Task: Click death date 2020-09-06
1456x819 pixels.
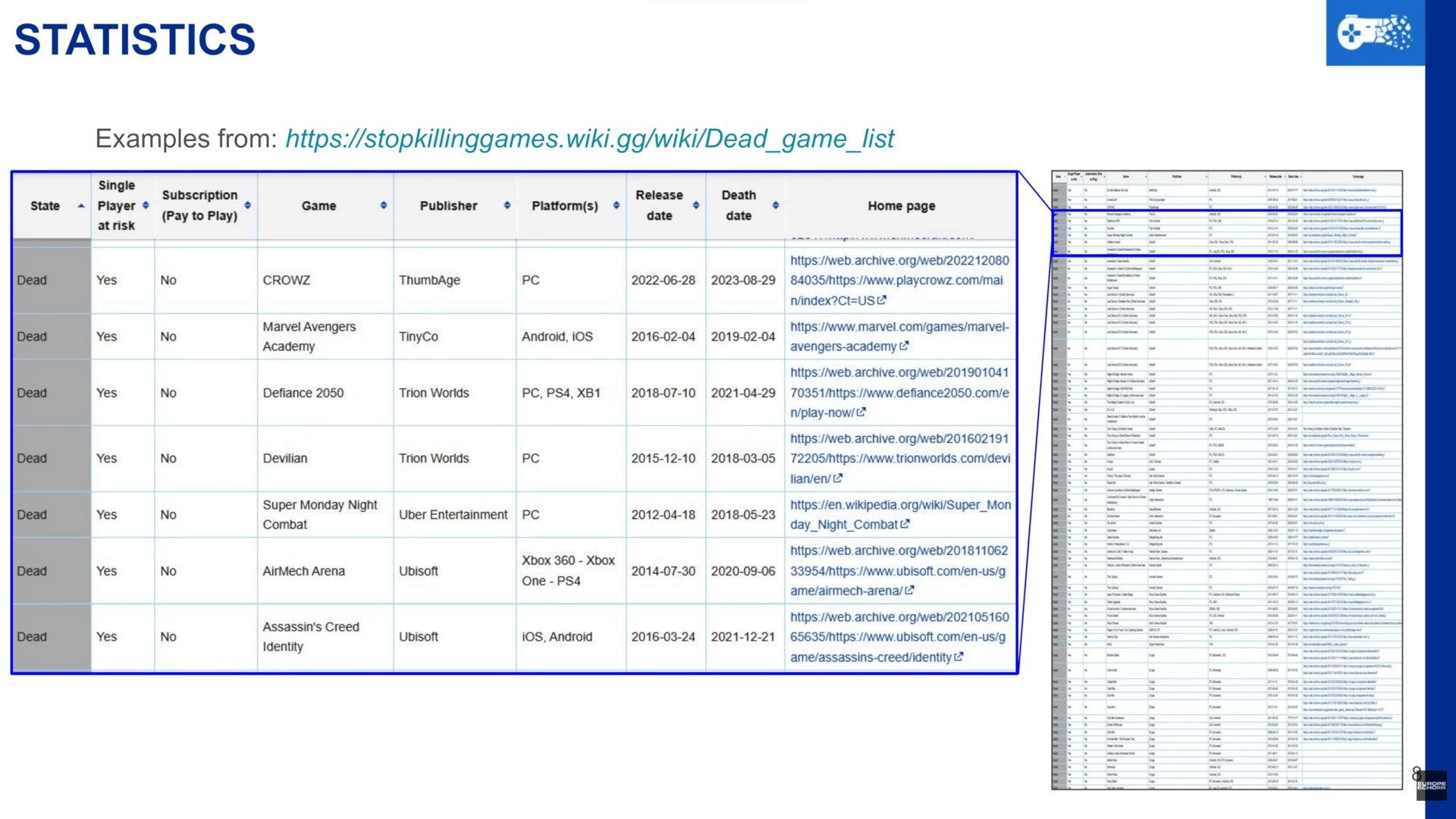Action: 743,571
